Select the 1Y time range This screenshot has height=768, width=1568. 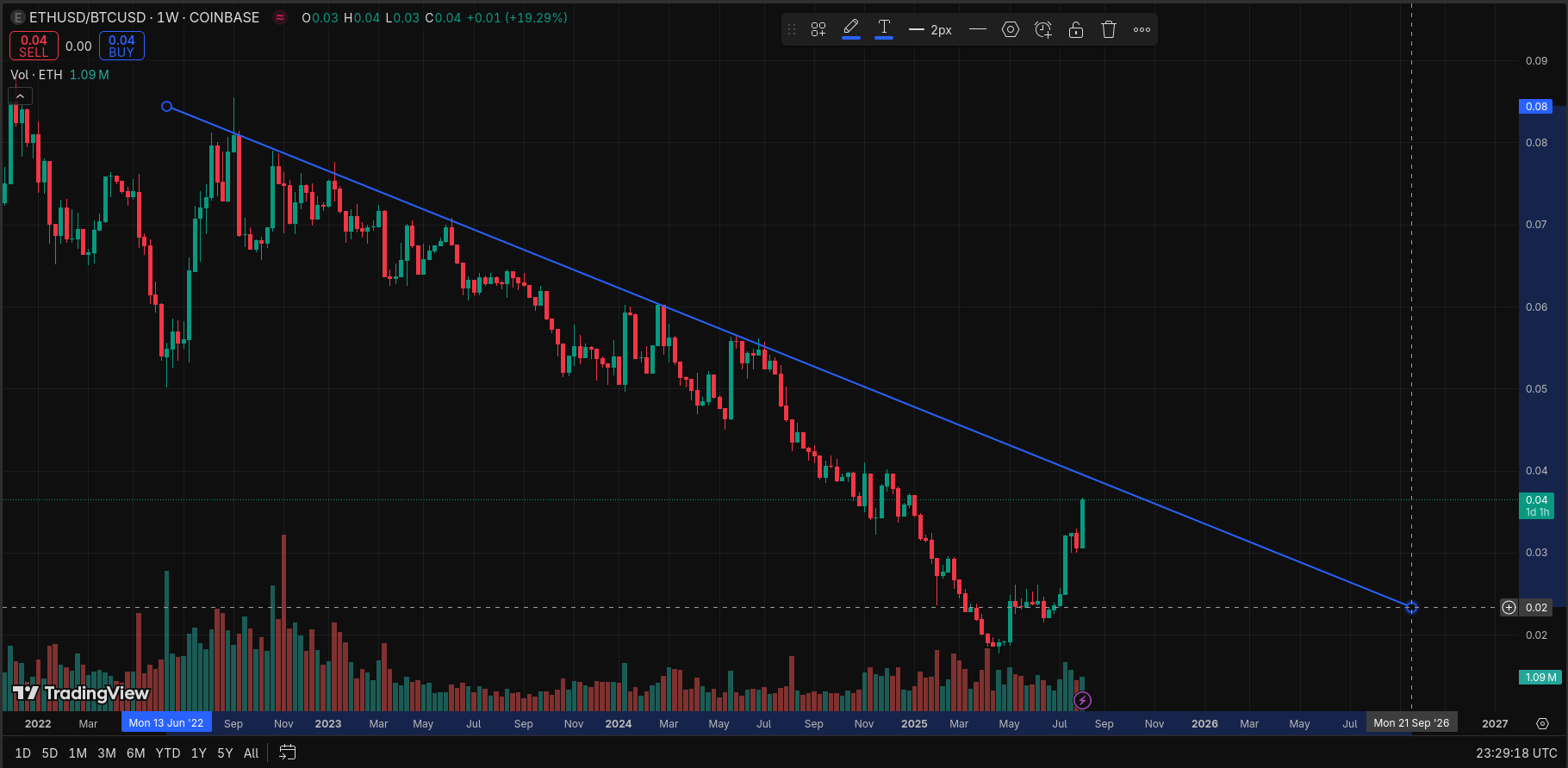point(199,753)
